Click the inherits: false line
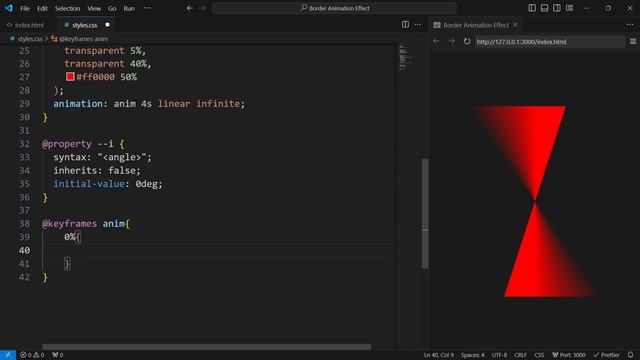Image resolution: width=640 pixels, height=360 pixels. pos(97,170)
